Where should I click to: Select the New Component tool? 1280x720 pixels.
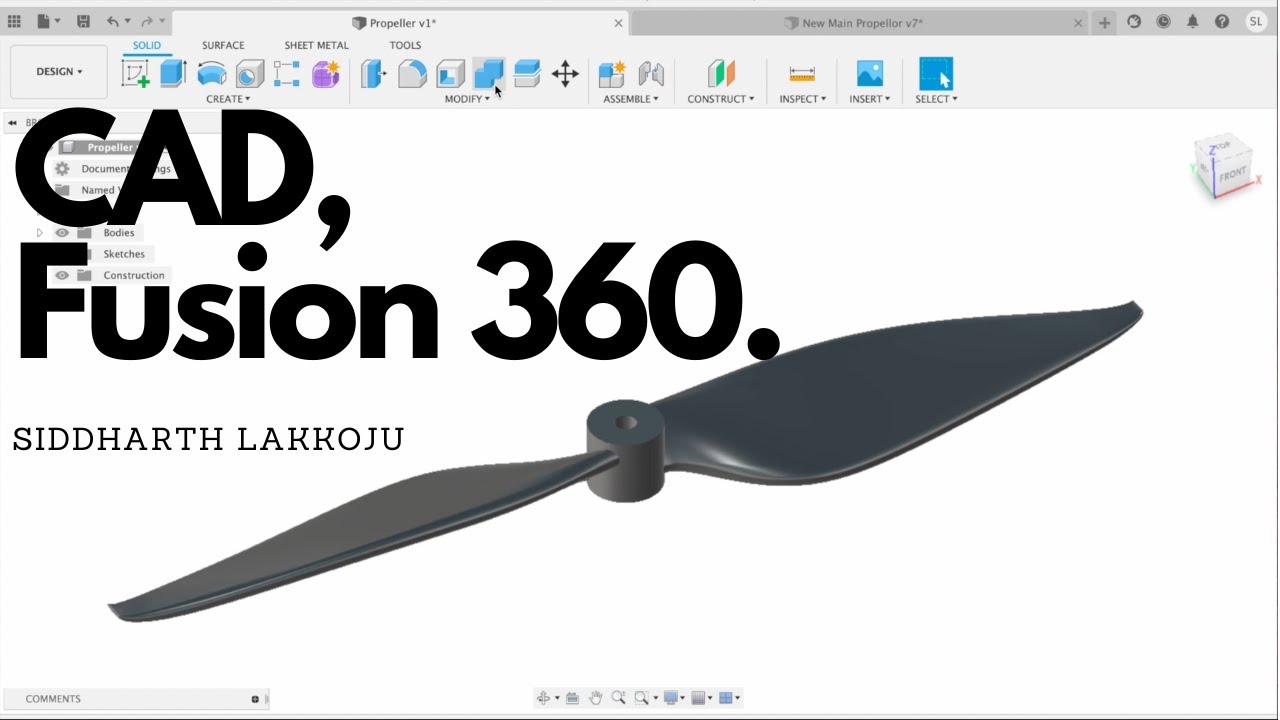[x=611, y=73]
